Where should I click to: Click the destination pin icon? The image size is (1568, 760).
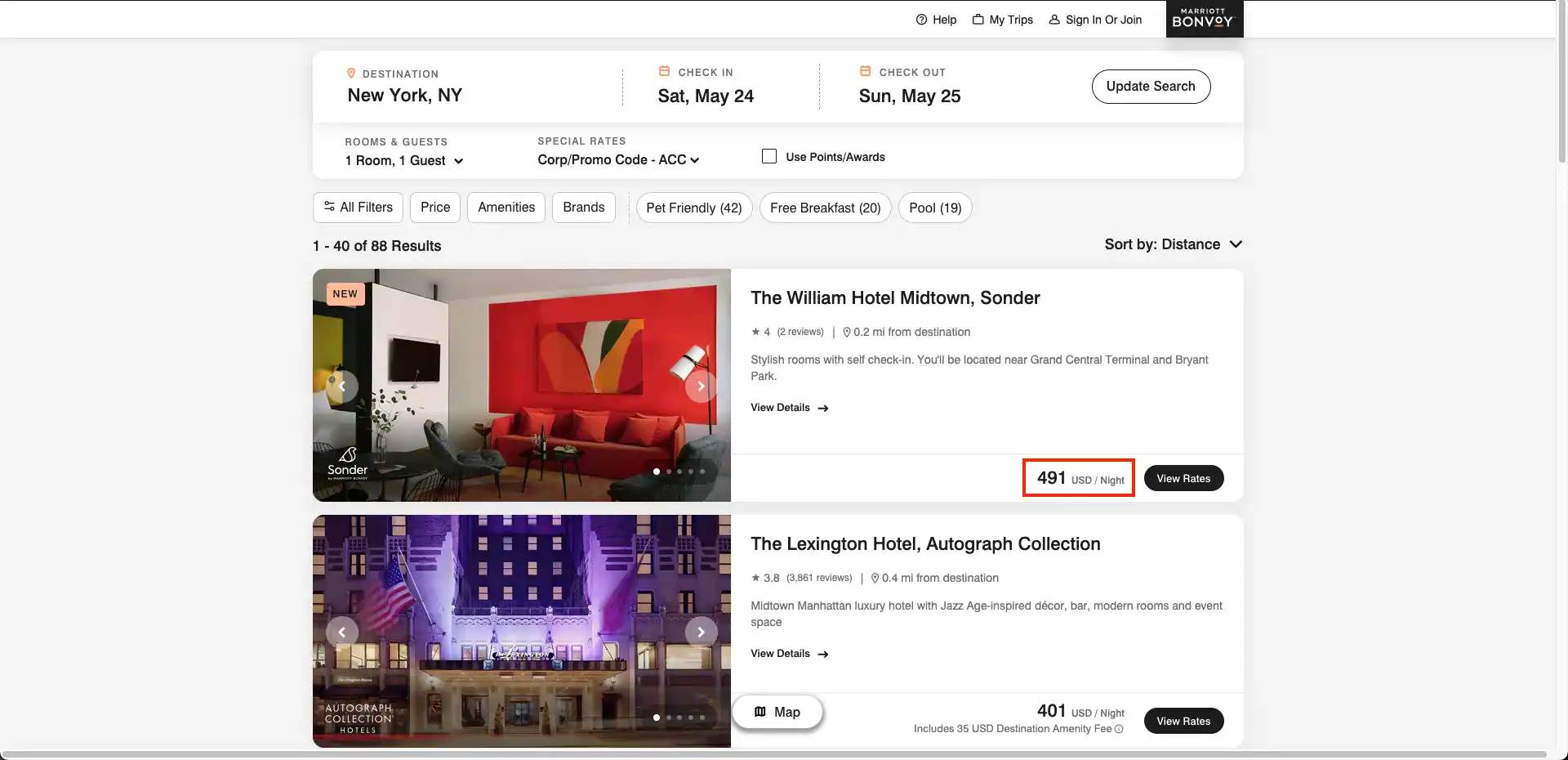click(x=351, y=74)
